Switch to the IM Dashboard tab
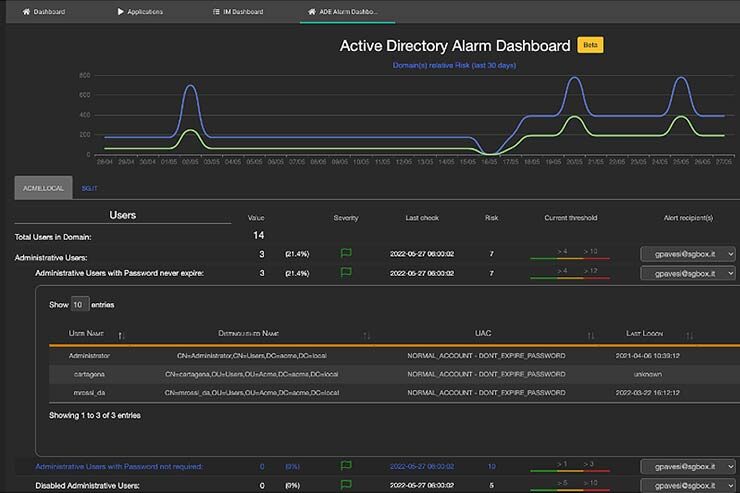The width and height of the screenshot is (740, 493). [x=238, y=12]
